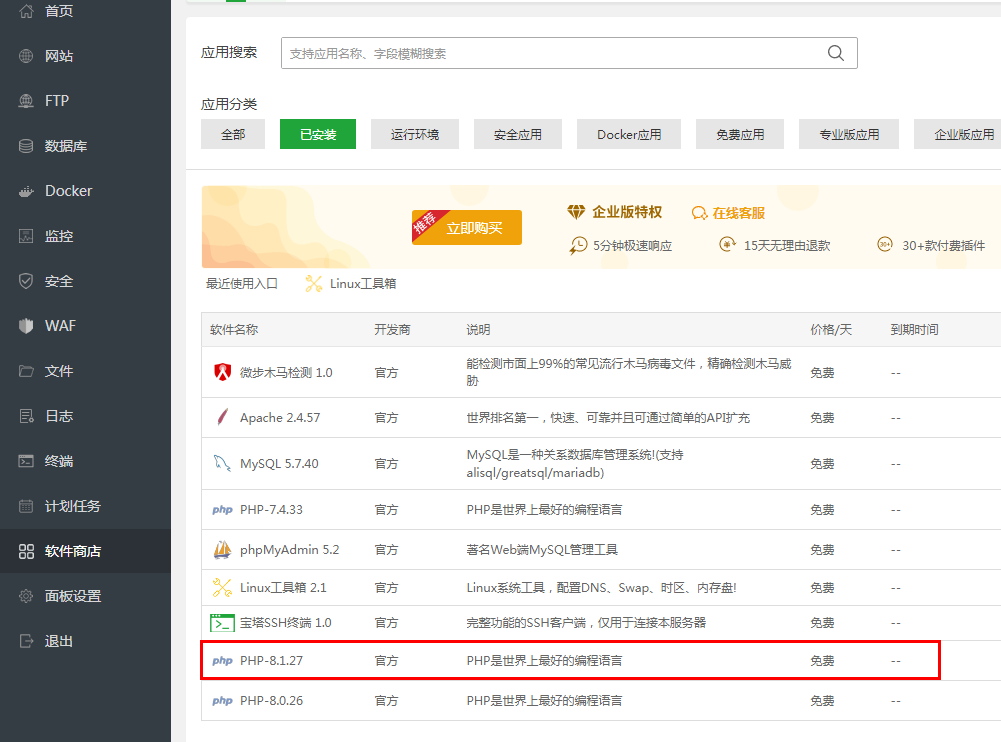This screenshot has height=742, width=1001.
Task: Show the 专业版应用 category
Action: coord(849,134)
